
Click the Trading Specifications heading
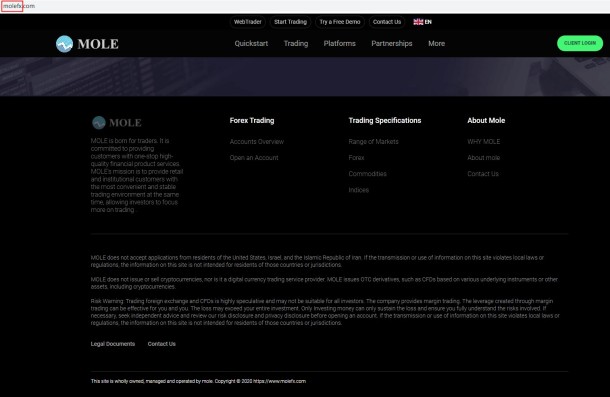(x=385, y=121)
